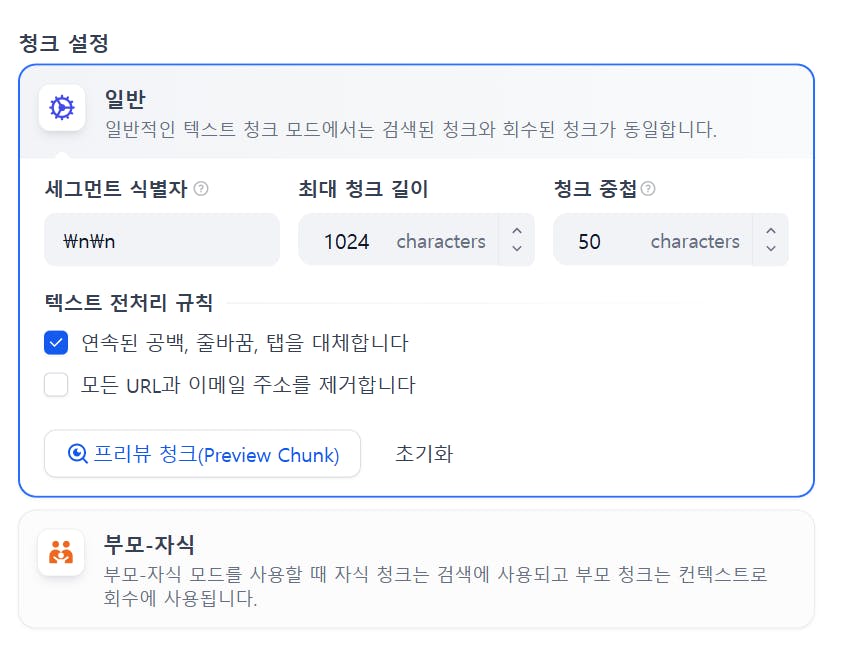Click help icon beside 세그먼트 식별자
The height and width of the screenshot is (650, 868).
[x=201, y=189]
